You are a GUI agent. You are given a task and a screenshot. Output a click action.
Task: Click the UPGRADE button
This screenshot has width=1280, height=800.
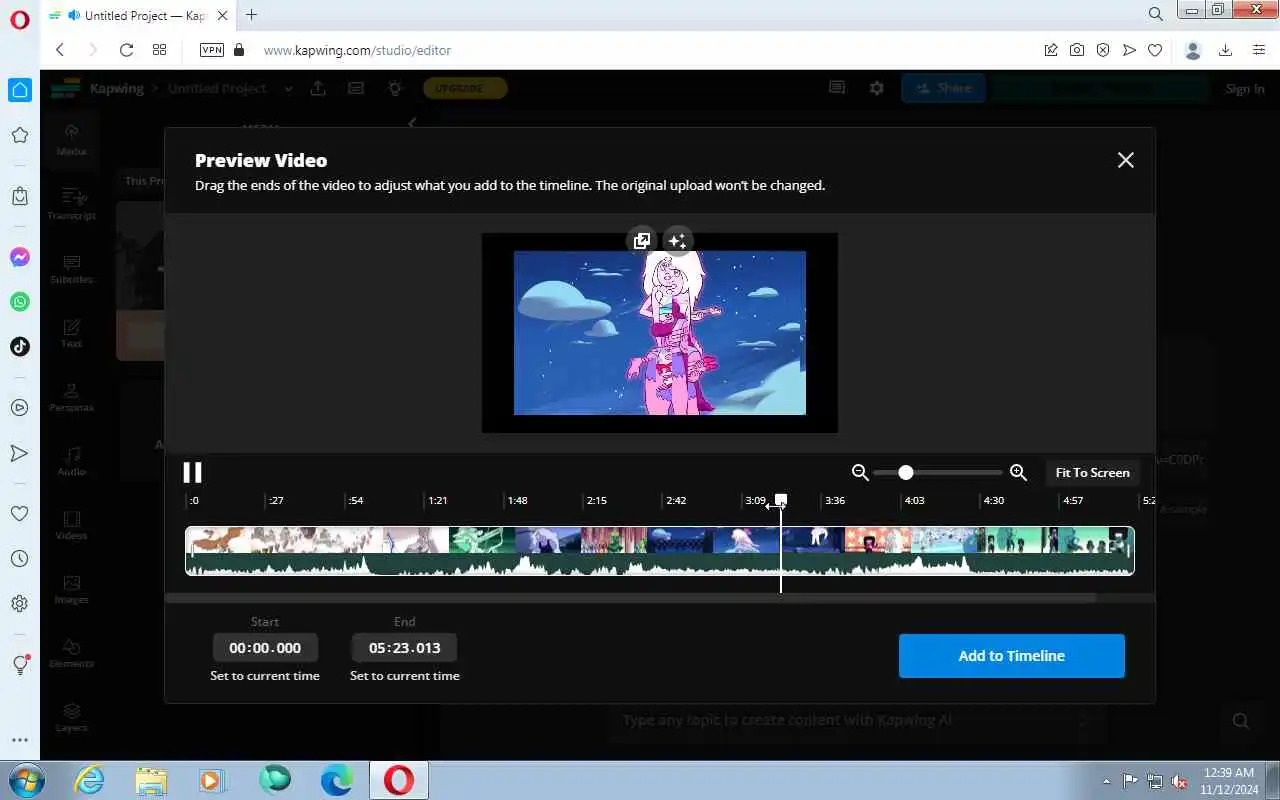(465, 88)
